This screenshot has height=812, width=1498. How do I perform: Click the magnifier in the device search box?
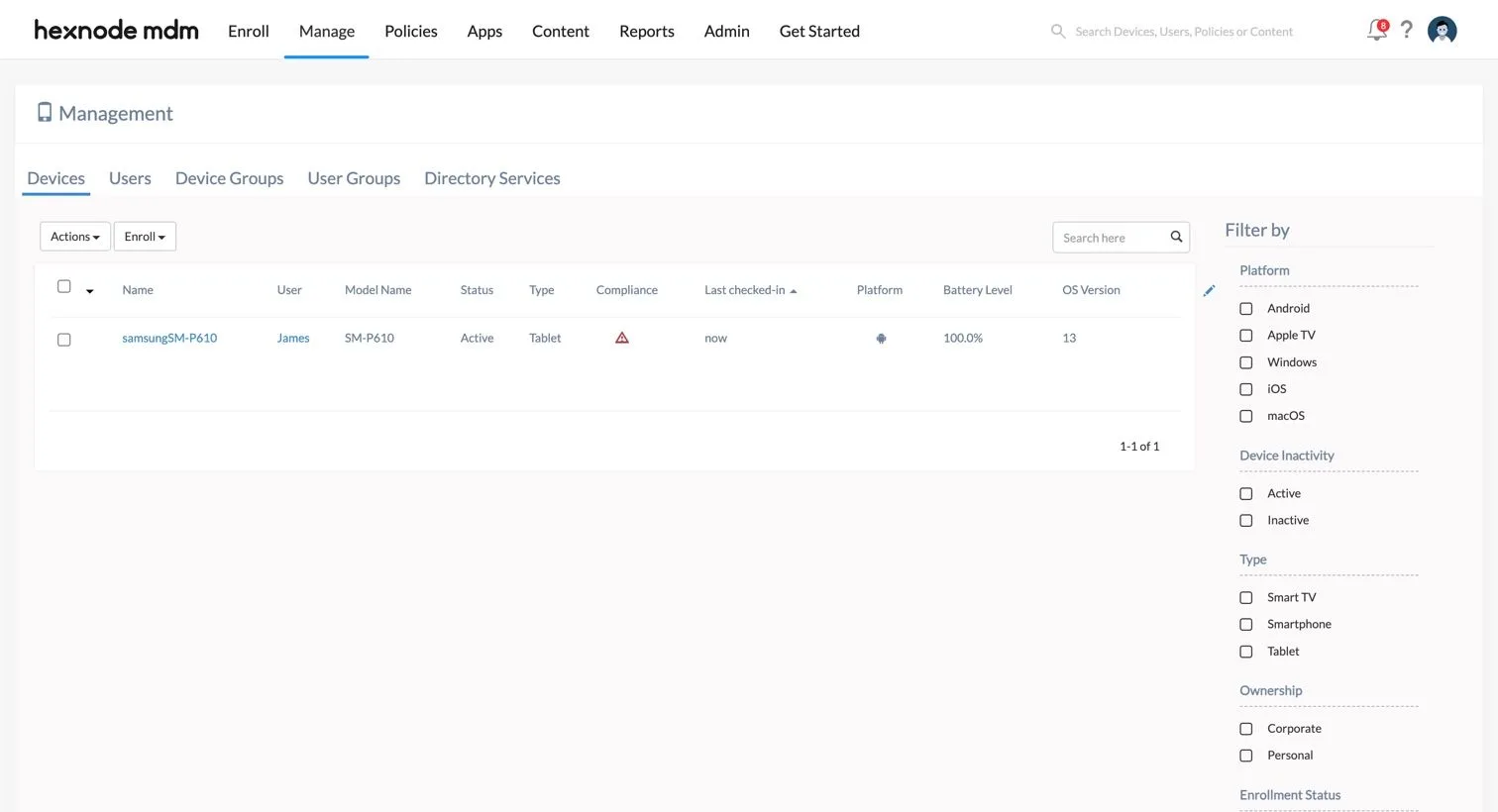click(x=1176, y=237)
